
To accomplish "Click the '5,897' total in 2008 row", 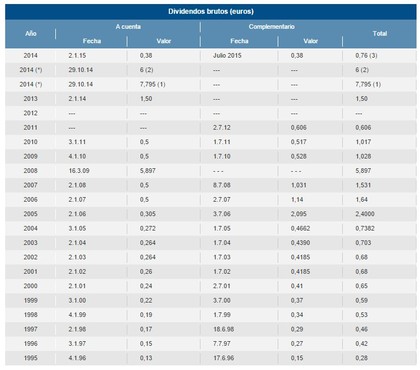I will [363, 171].
